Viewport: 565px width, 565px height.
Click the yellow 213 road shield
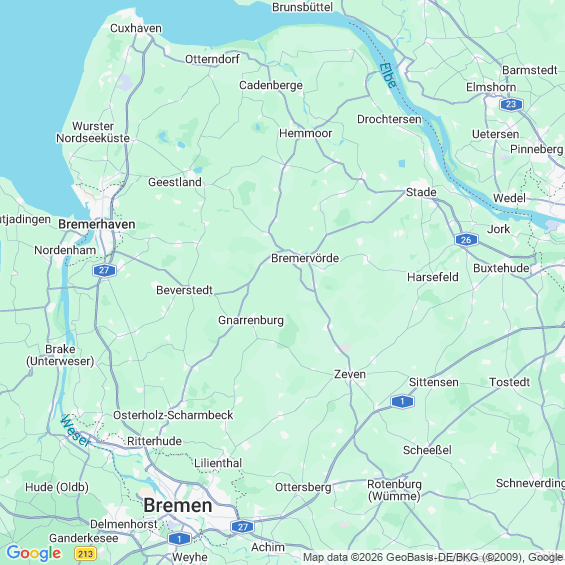(85, 553)
